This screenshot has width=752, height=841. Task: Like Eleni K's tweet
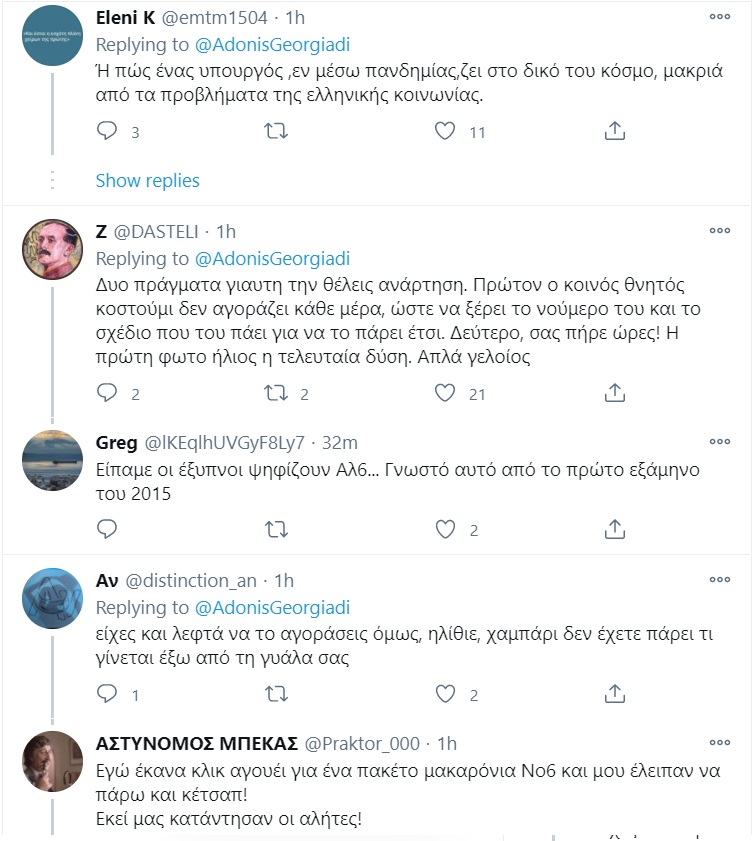pos(446,131)
